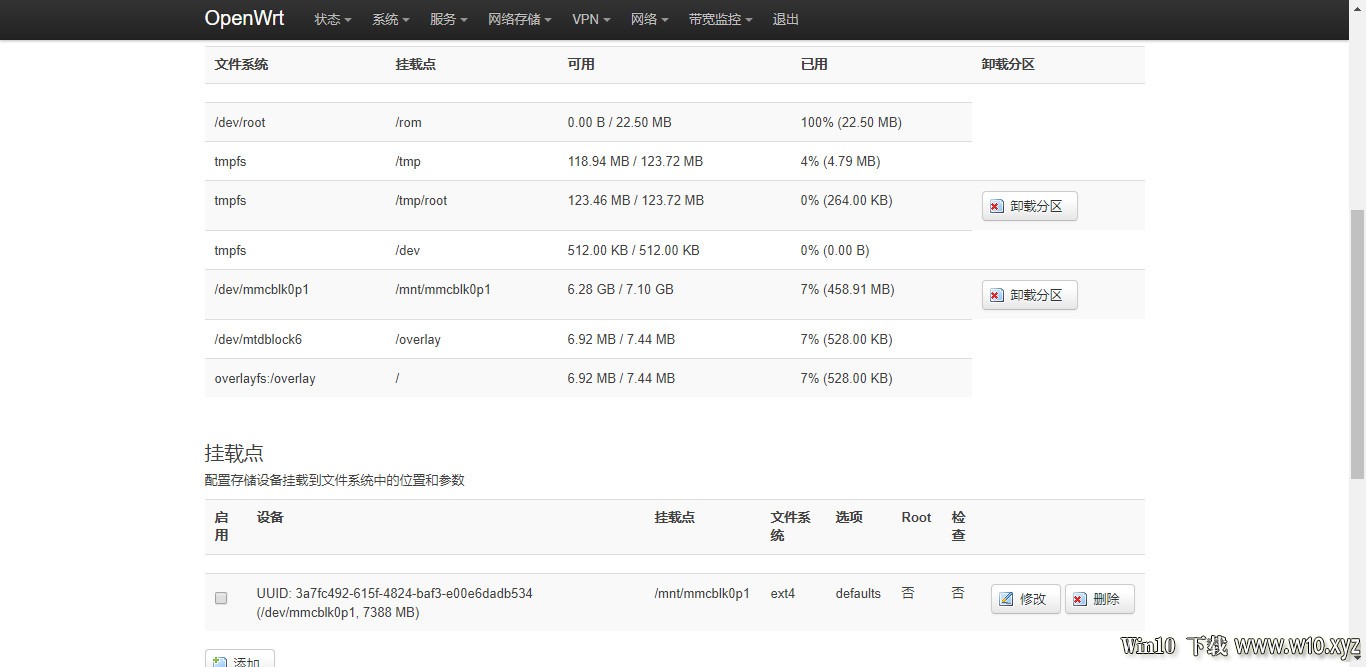This screenshot has width=1366, height=667.
Task: Click the 退出 logout link
Action: [x=786, y=19]
